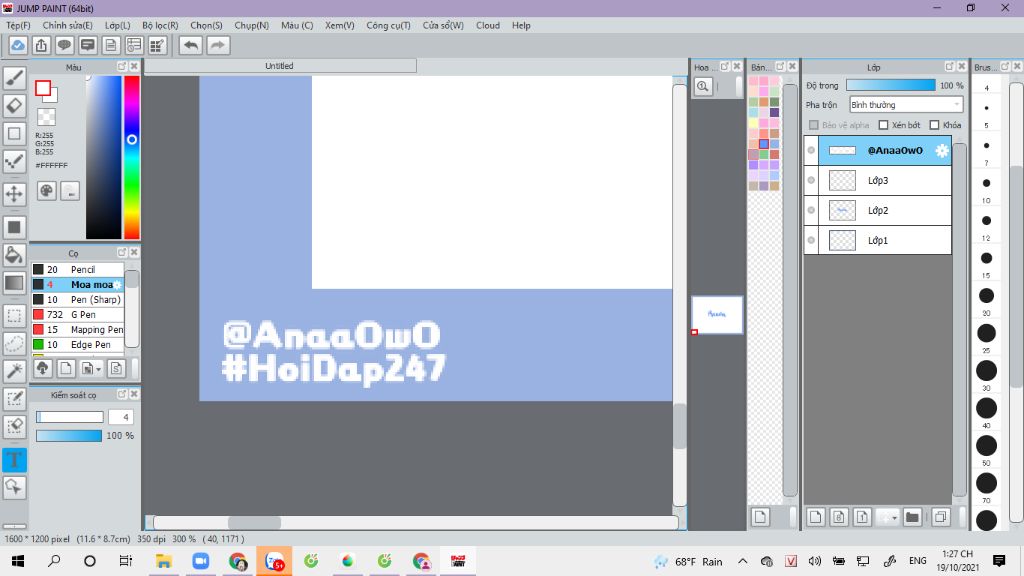Open the Pha trộn blend mode dropdown

coord(906,104)
